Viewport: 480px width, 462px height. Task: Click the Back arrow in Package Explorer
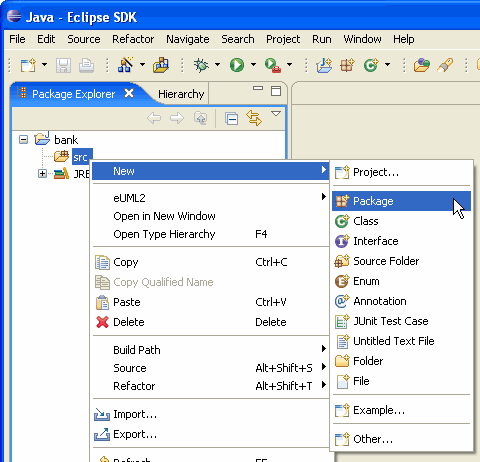[154, 118]
